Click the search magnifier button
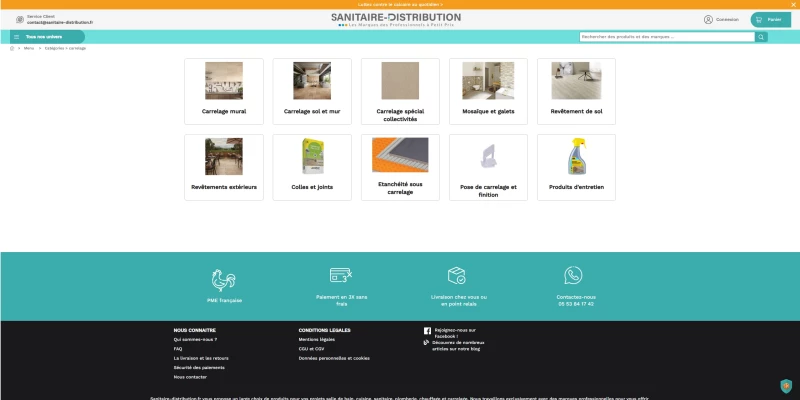The height and width of the screenshot is (400, 800). tap(761, 37)
